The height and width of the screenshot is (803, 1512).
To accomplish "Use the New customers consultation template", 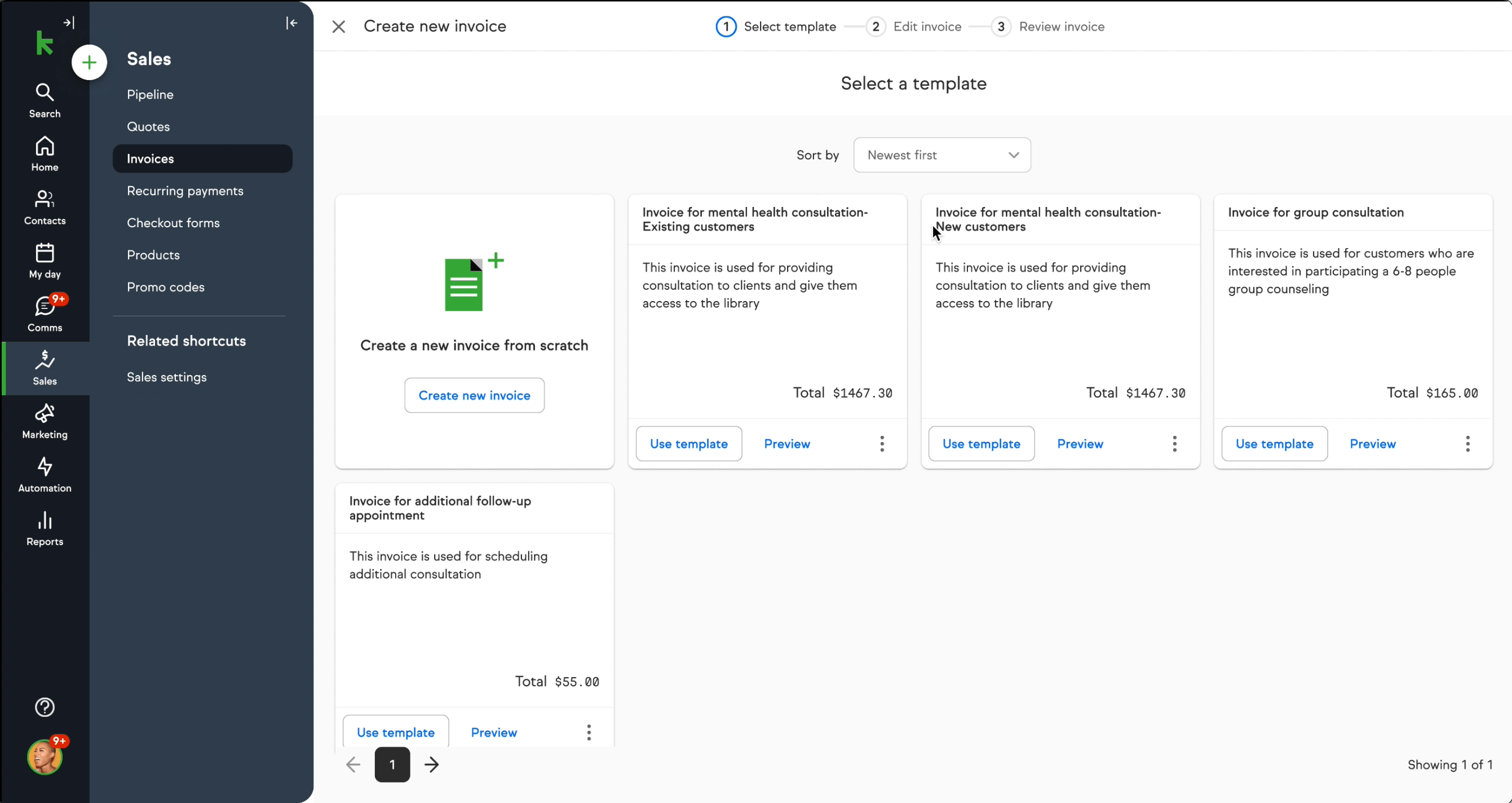I will pos(982,444).
